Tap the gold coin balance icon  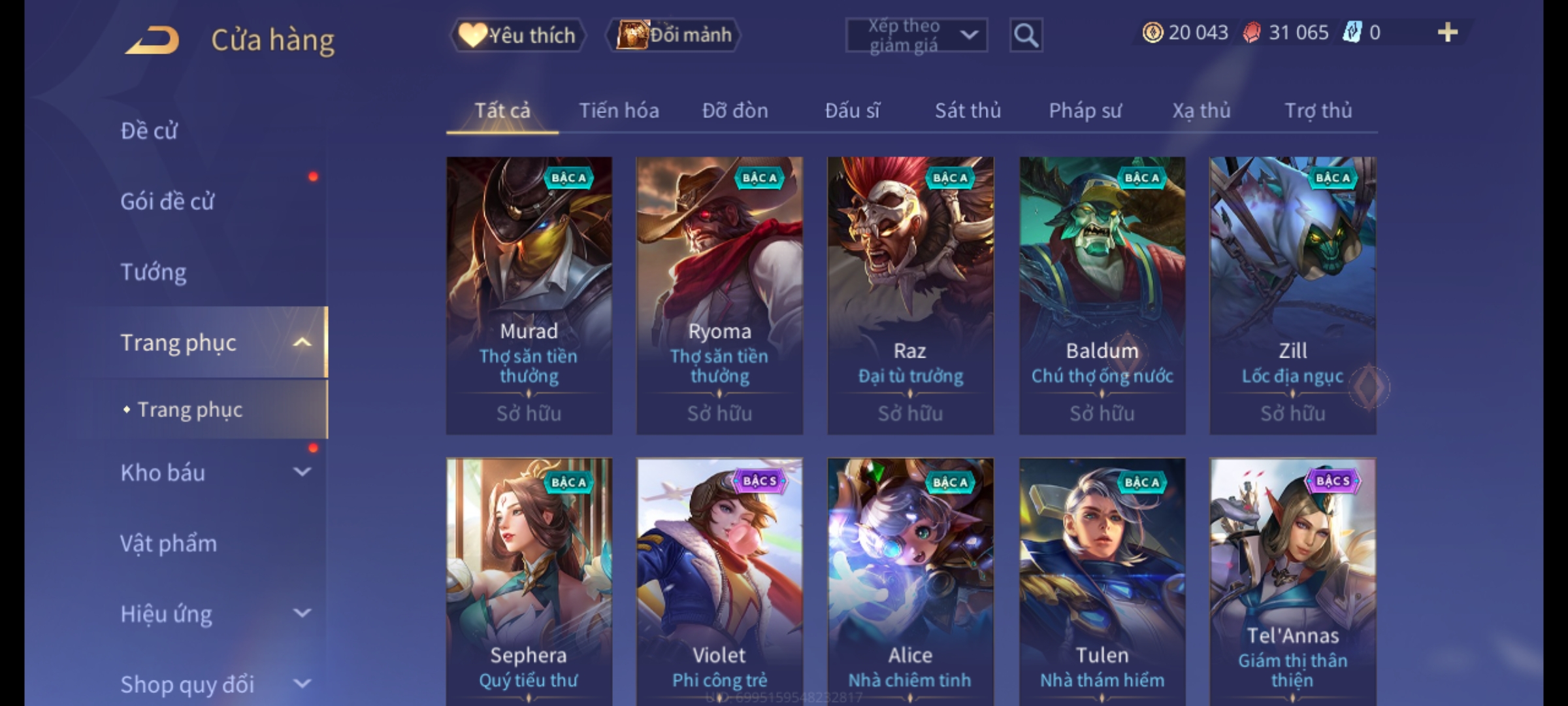point(1152,32)
